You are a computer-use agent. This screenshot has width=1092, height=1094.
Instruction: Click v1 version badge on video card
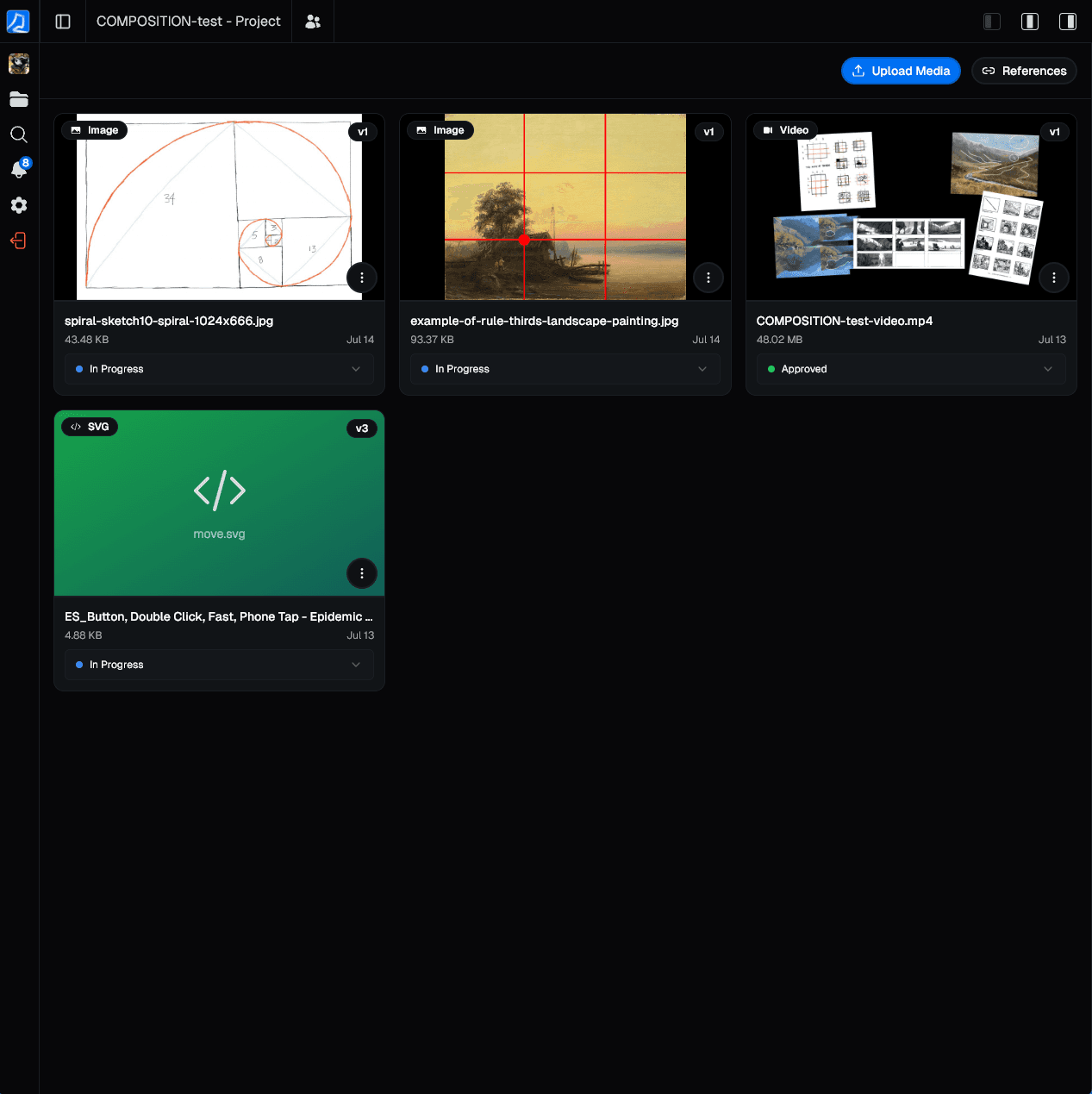coord(1054,132)
